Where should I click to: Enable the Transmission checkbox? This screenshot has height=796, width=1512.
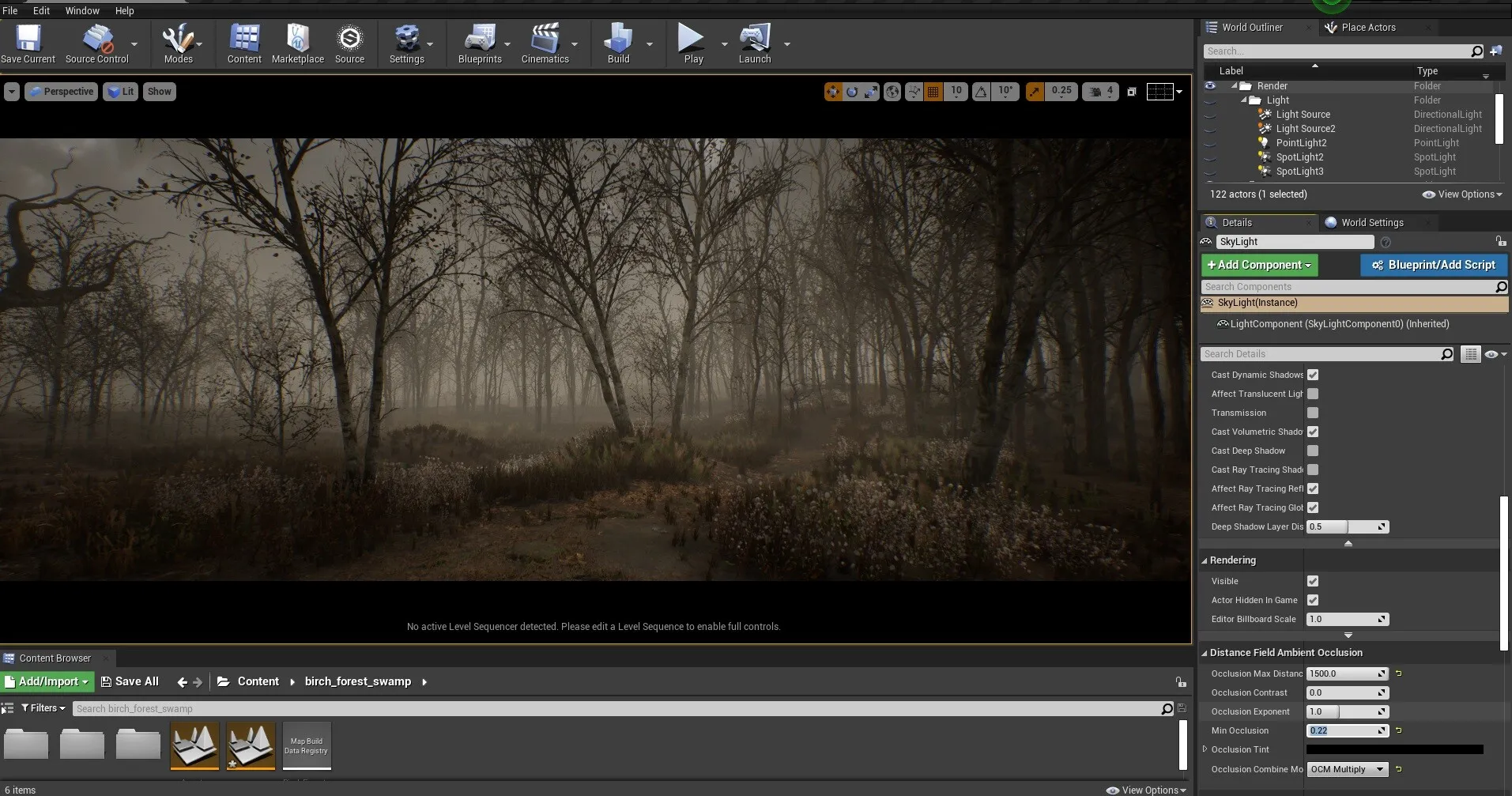(1313, 413)
